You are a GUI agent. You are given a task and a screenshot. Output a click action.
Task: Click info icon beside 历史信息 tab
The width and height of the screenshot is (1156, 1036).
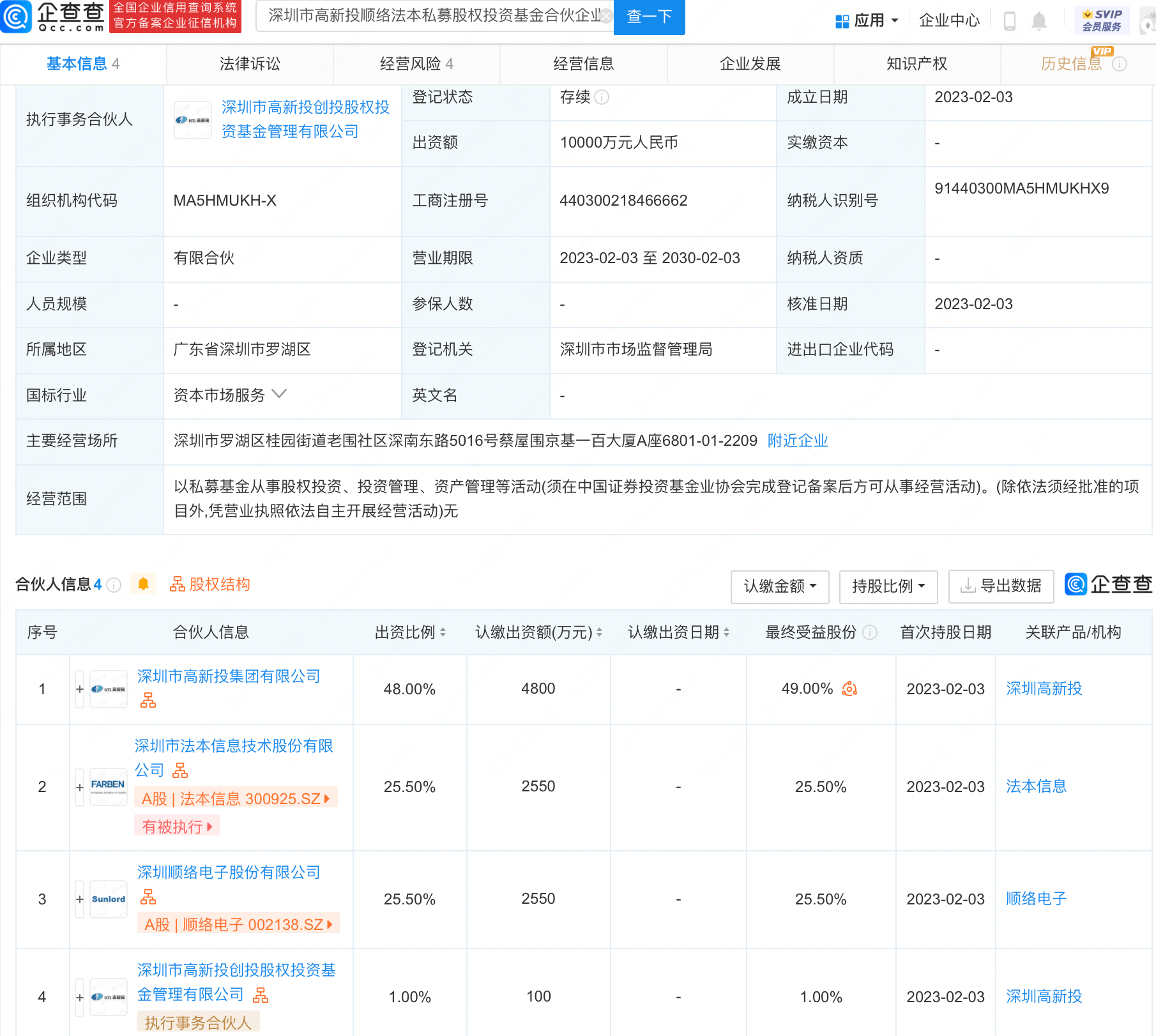coord(1120,64)
